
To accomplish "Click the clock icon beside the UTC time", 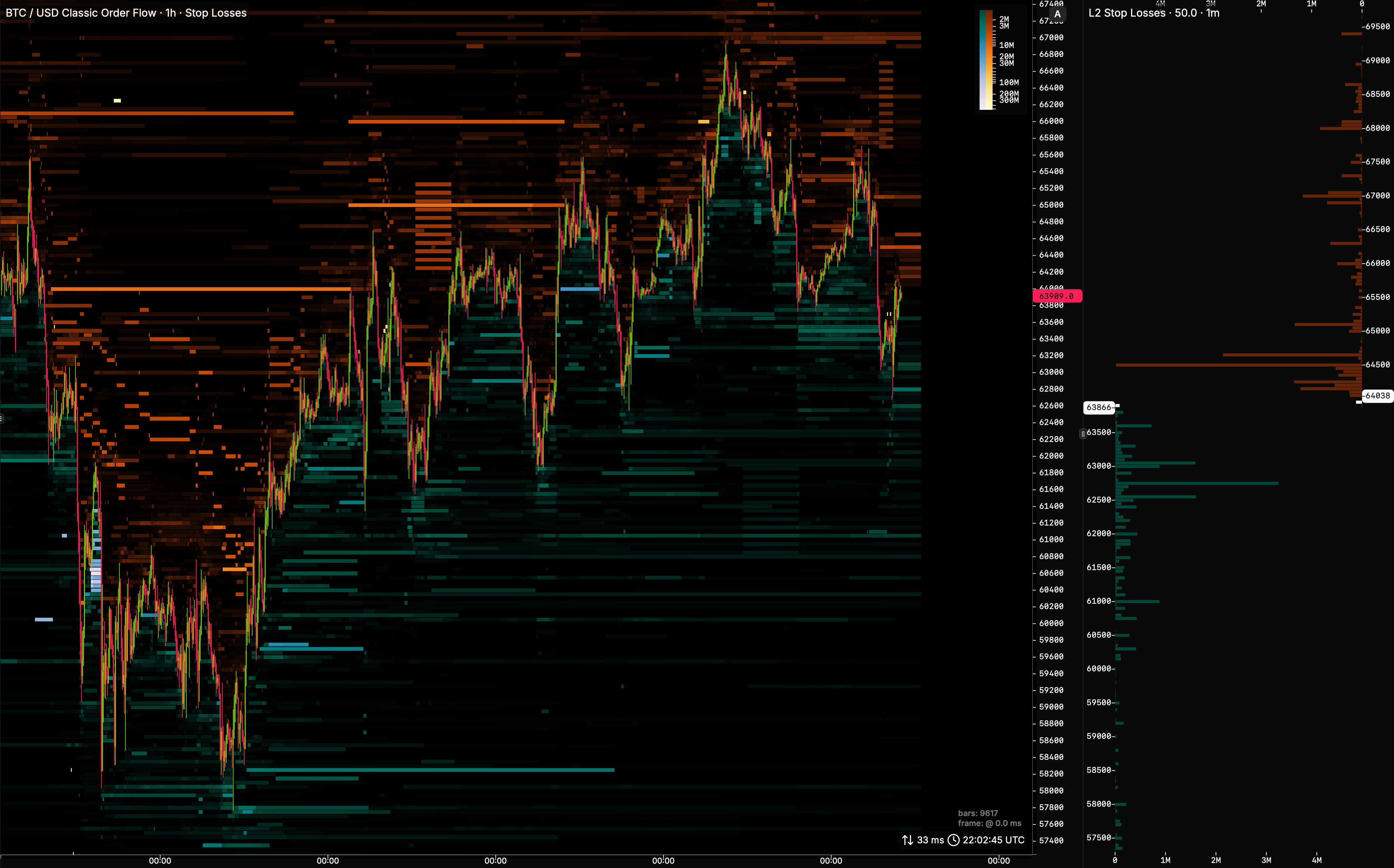I will (x=953, y=840).
